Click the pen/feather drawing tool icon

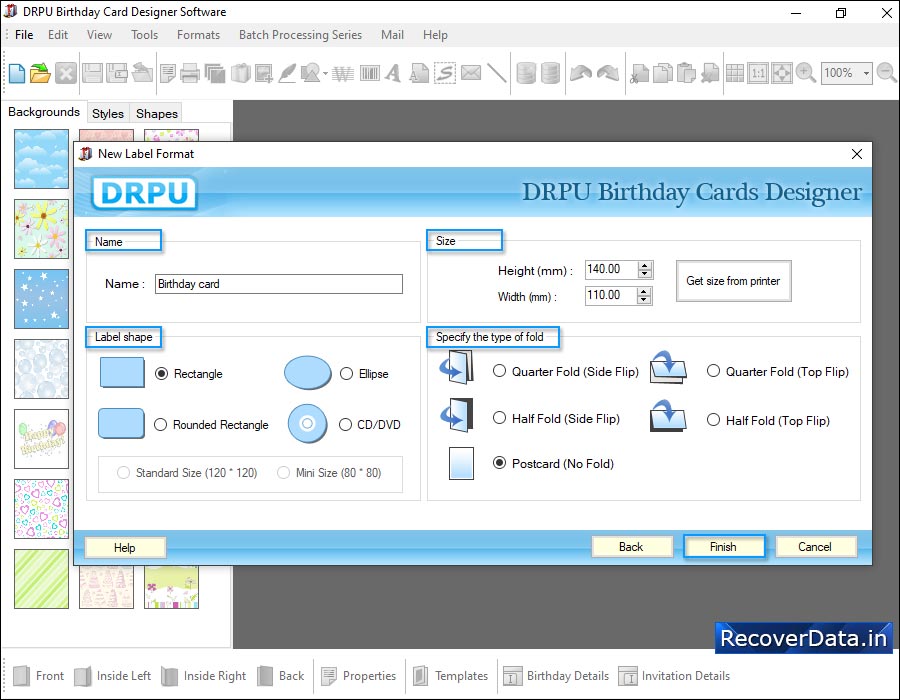[287, 73]
